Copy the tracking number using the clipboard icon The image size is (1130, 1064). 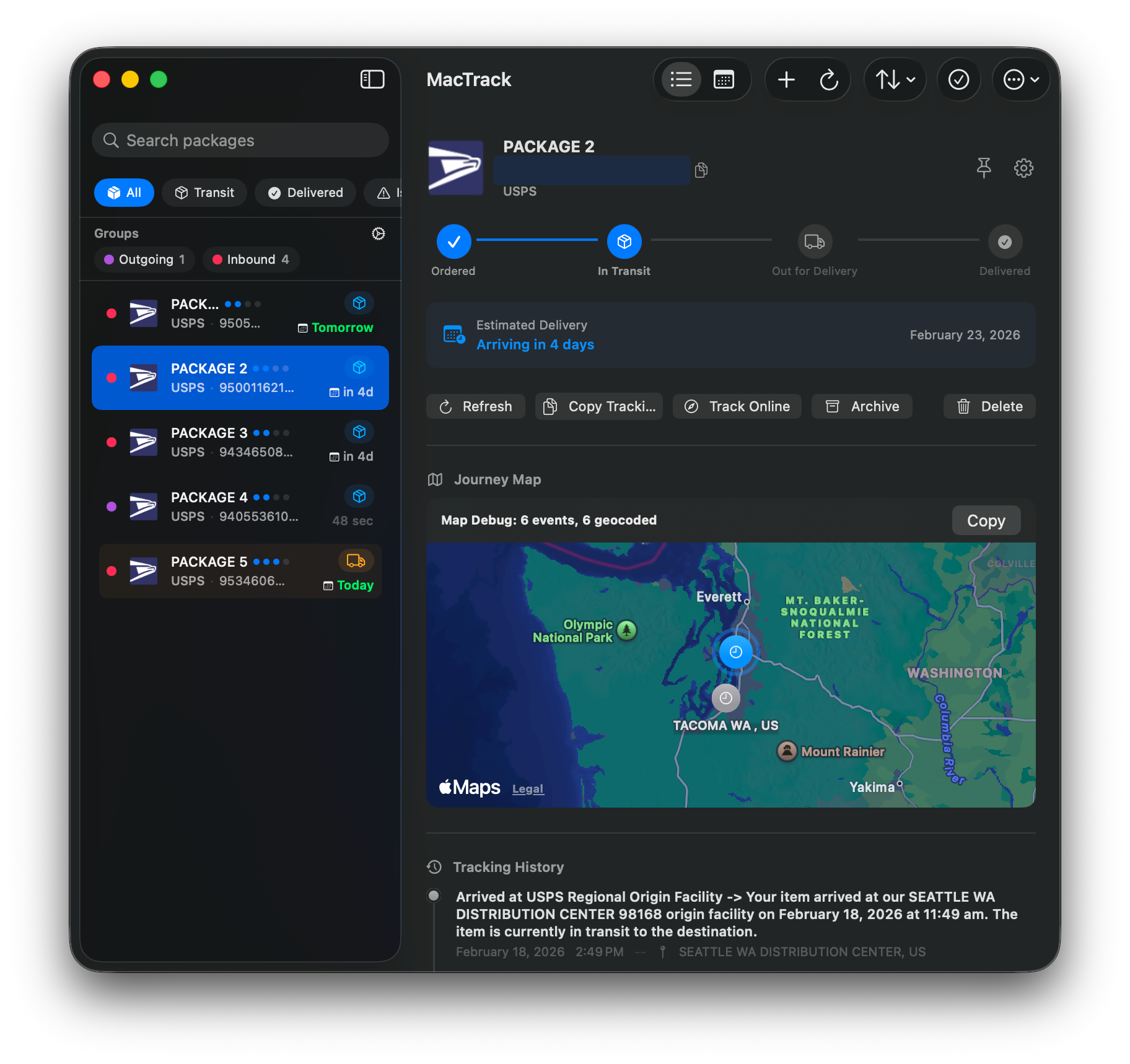pos(701,170)
